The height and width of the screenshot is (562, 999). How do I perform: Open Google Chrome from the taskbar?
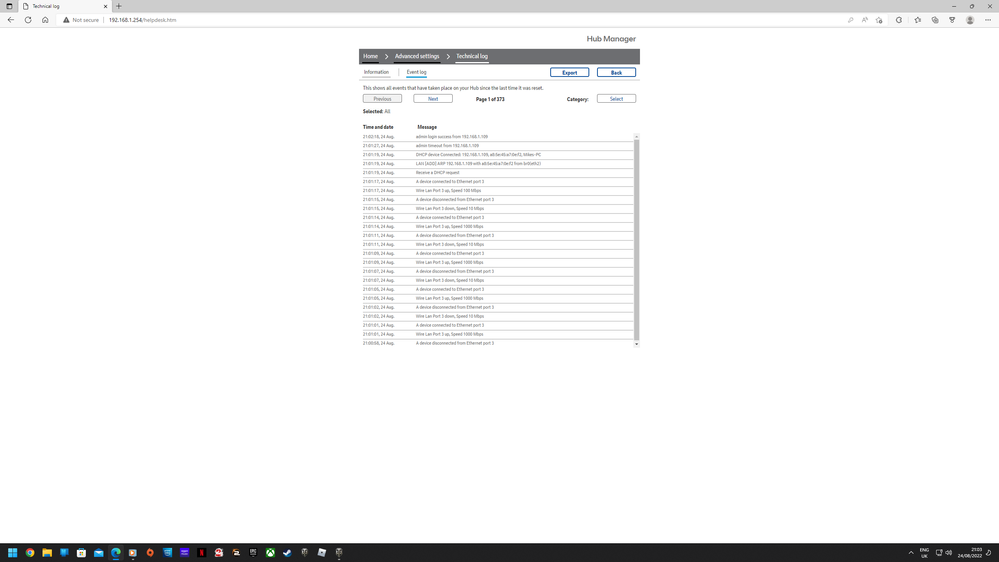click(x=30, y=552)
